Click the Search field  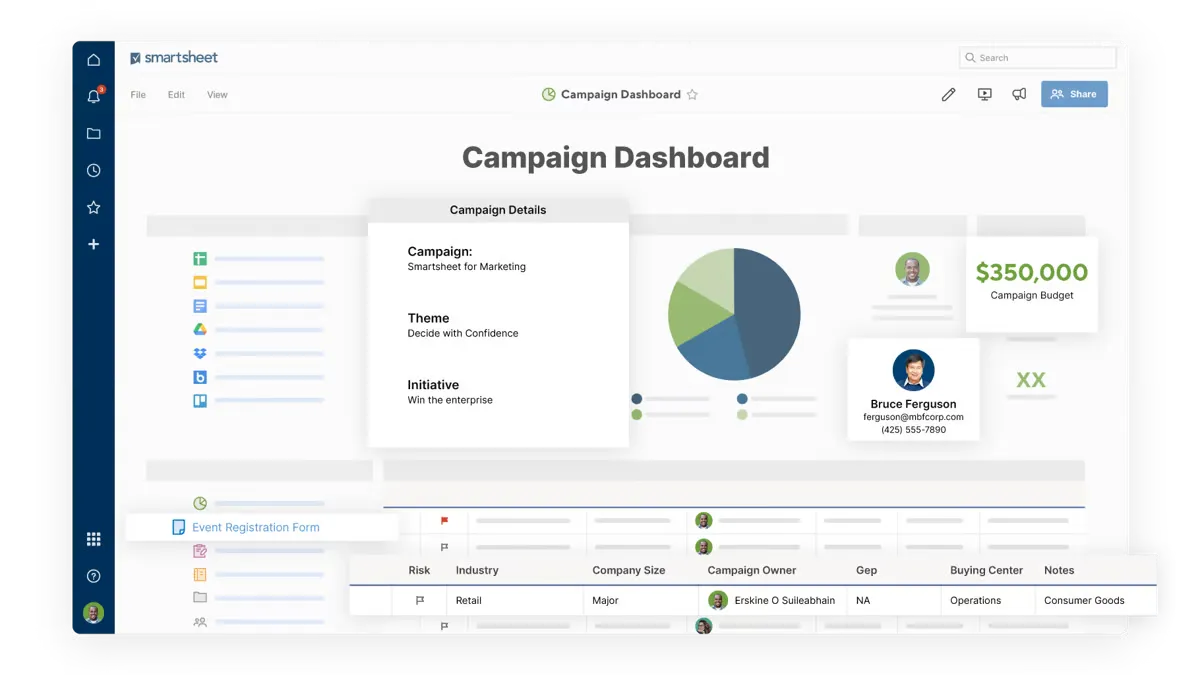(x=1038, y=58)
